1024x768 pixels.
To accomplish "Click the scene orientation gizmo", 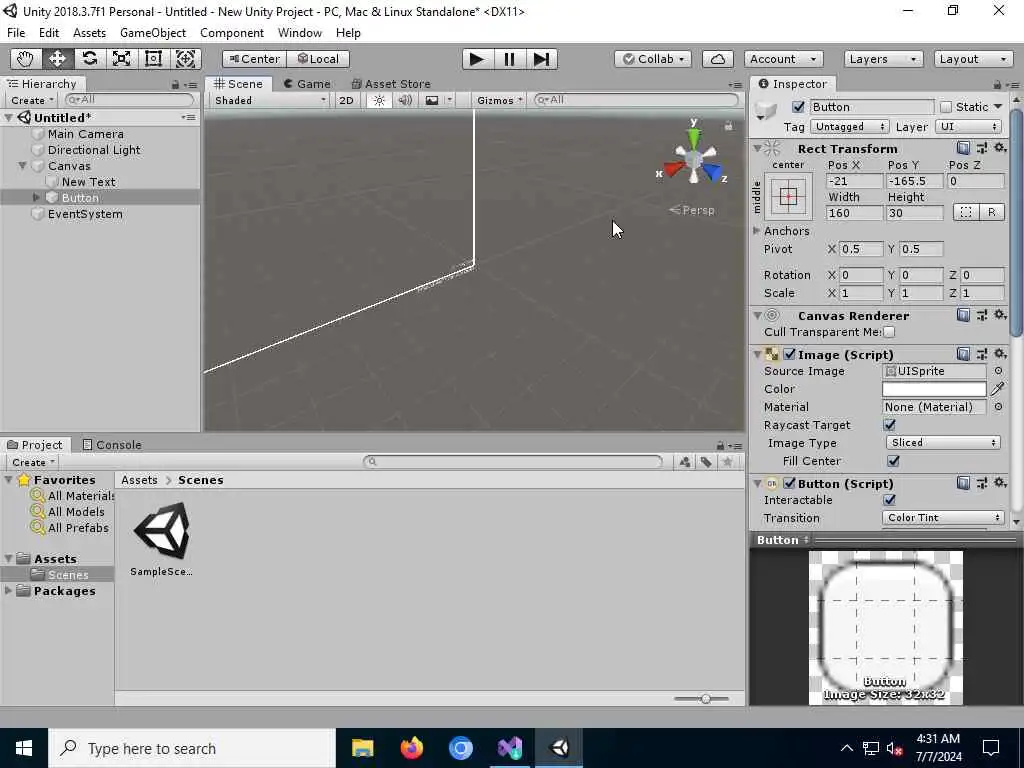I will pos(694,158).
